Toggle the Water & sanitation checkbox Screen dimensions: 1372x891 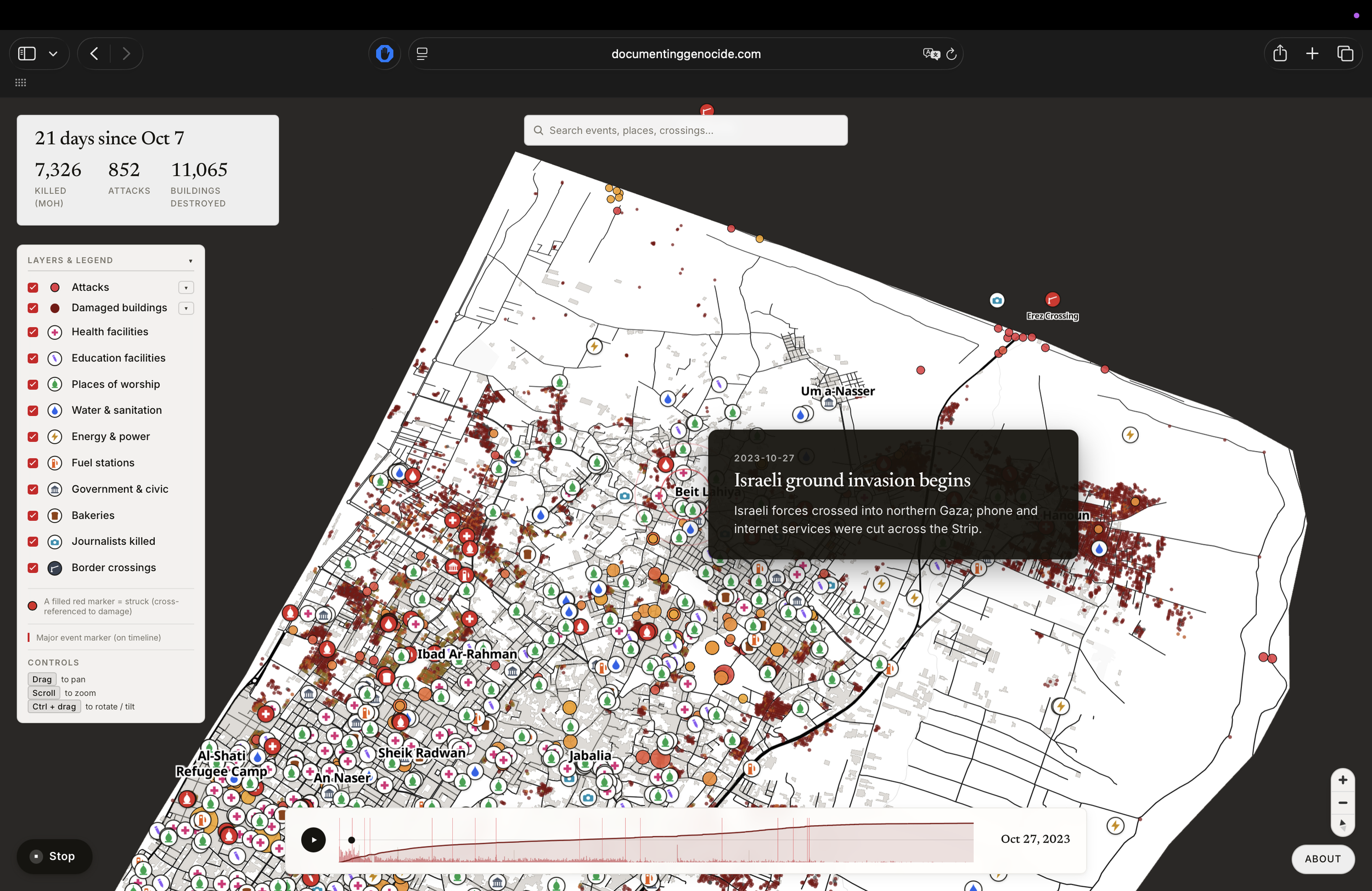click(x=33, y=410)
